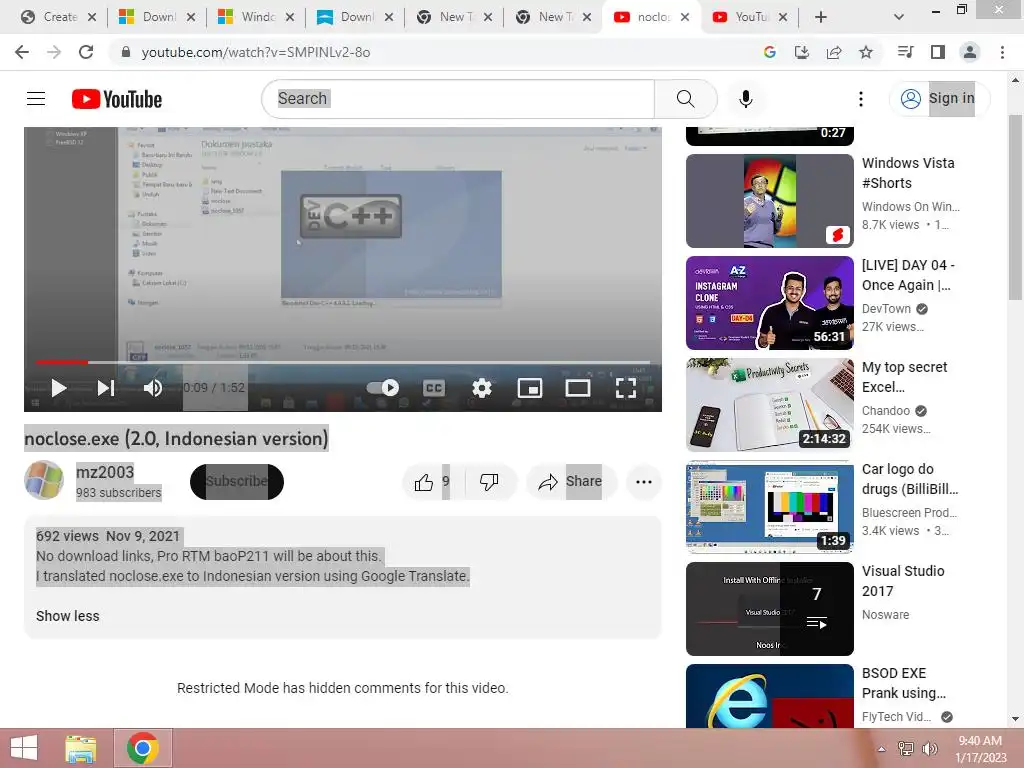1024x768 pixels.
Task: Subscribe to the mz2003 channel
Action: point(236,482)
